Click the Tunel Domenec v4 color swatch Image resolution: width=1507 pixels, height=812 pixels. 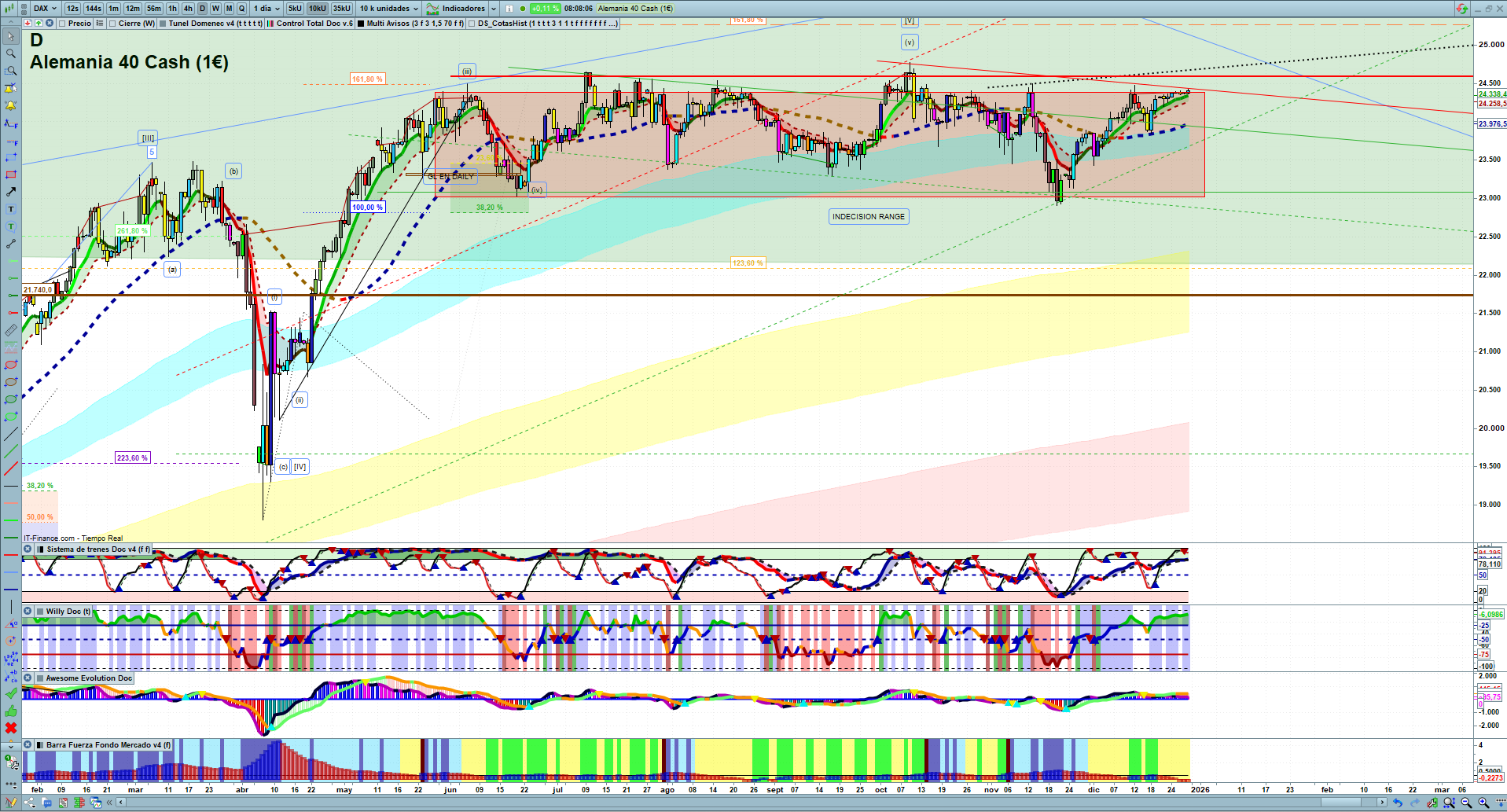pyautogui.click(x=163, y=24)
